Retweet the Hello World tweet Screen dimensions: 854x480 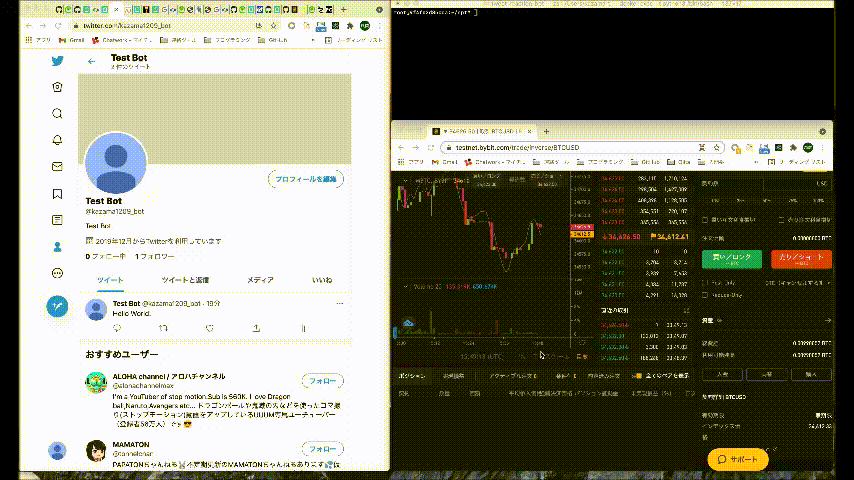(x=163, y=328)
